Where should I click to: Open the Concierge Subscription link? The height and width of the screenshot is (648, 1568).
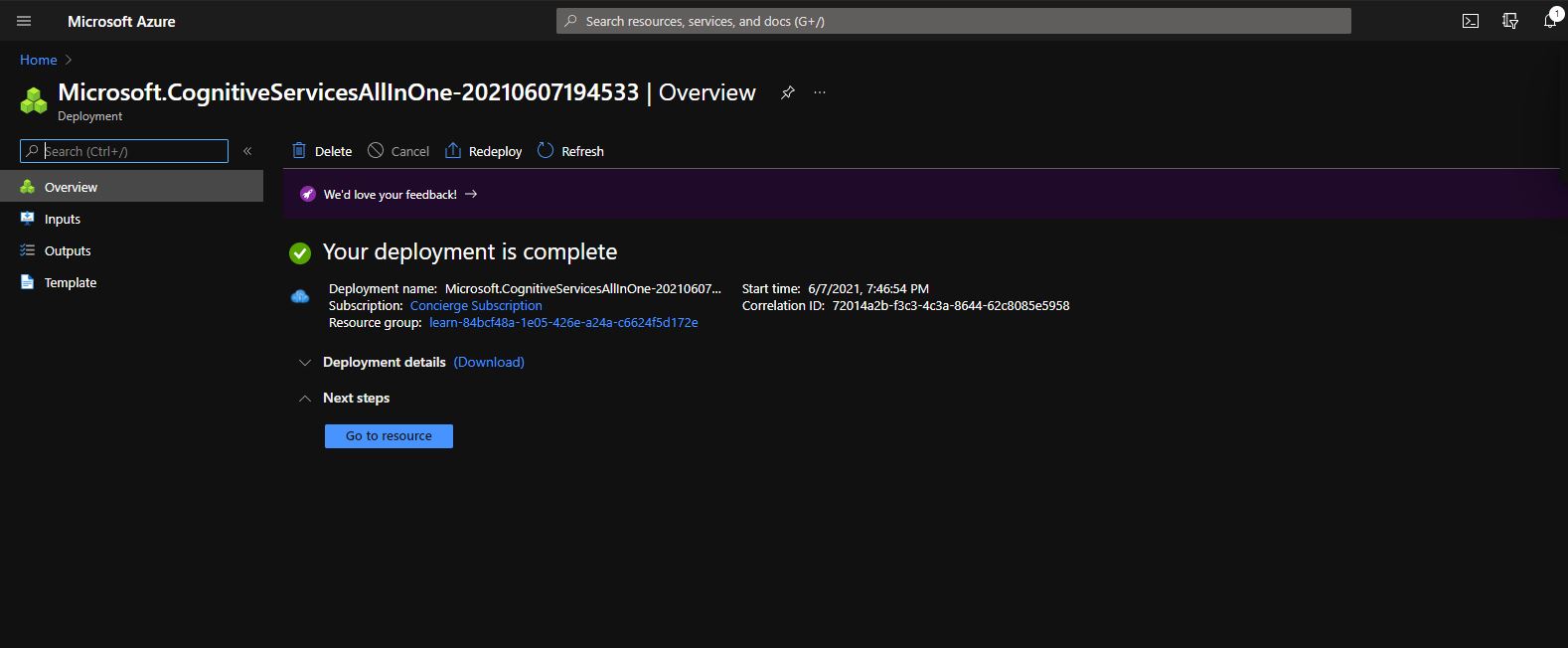coord(476,306)
